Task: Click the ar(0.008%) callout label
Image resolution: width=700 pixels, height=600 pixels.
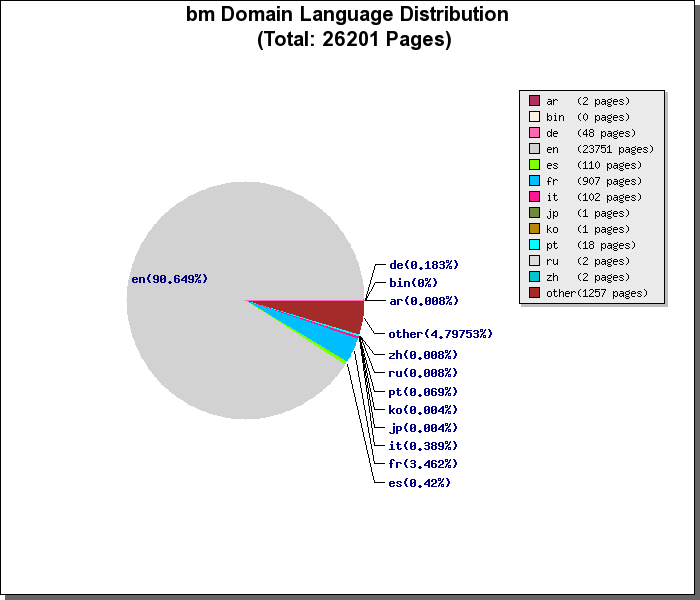Action: 424,301
